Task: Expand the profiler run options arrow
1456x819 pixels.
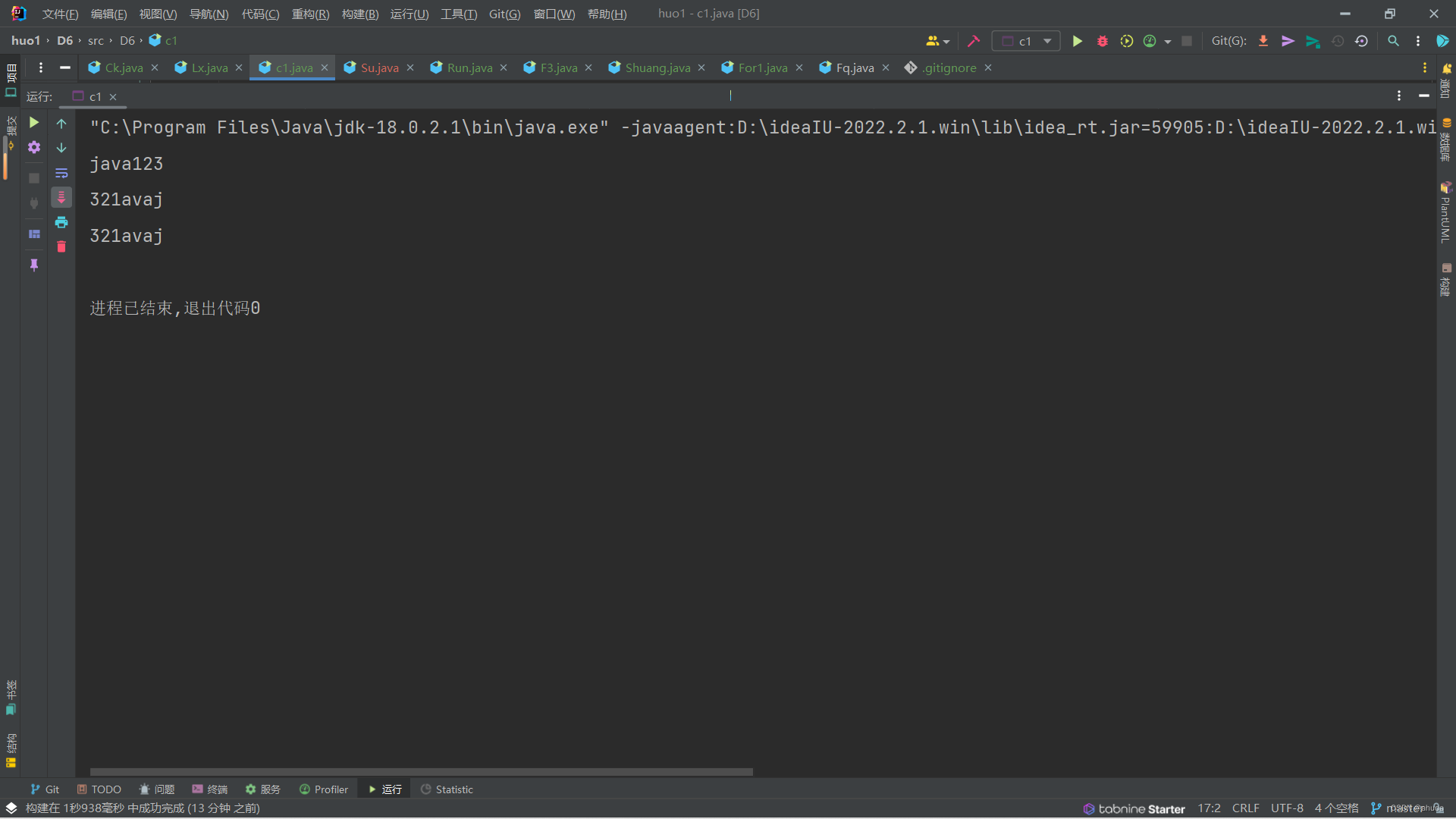Action: (x=1168, y=42)
